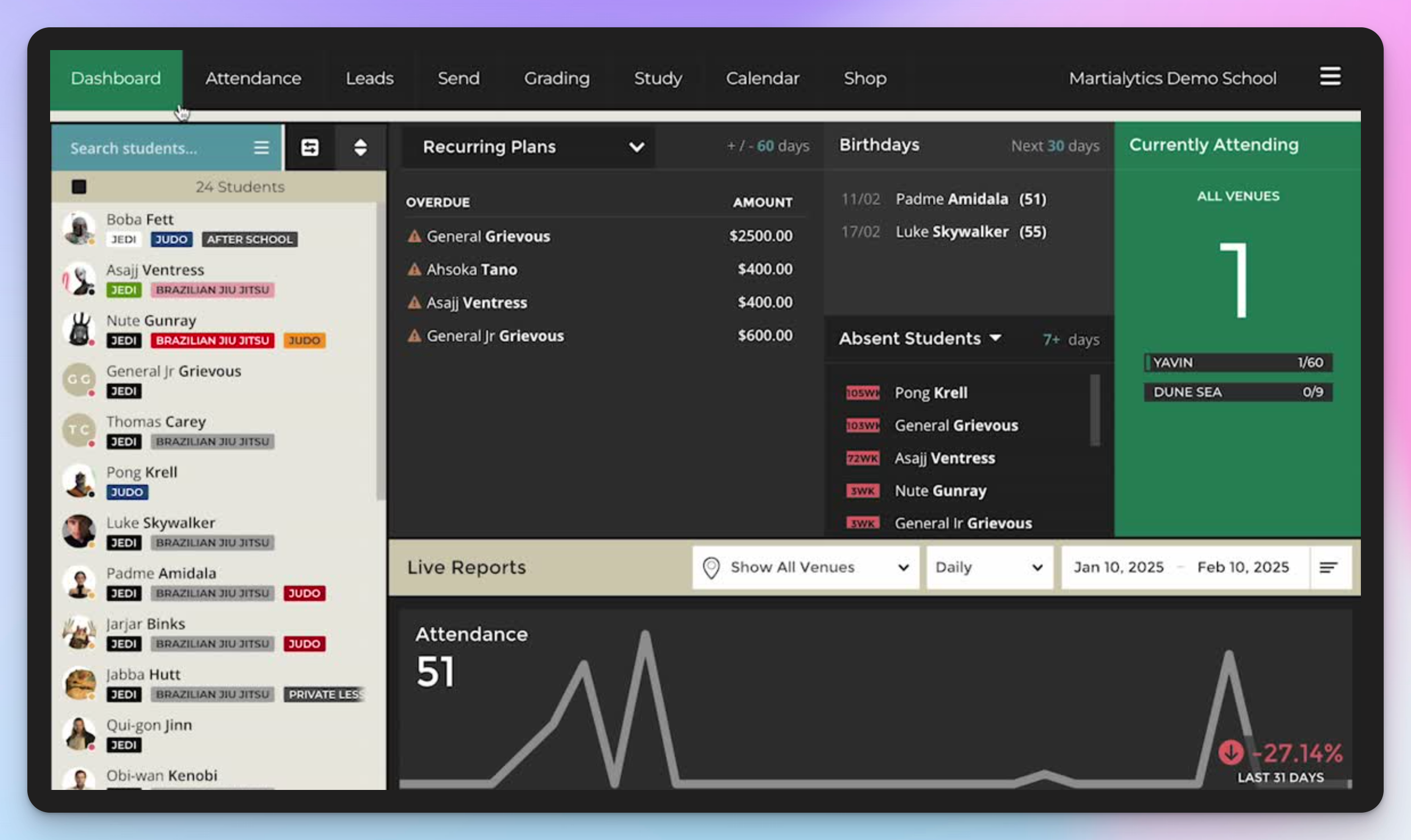Viewport: 1411px width, 840px height.
Task: Open Padme Amidala's birthday entry
Action: 944,199
